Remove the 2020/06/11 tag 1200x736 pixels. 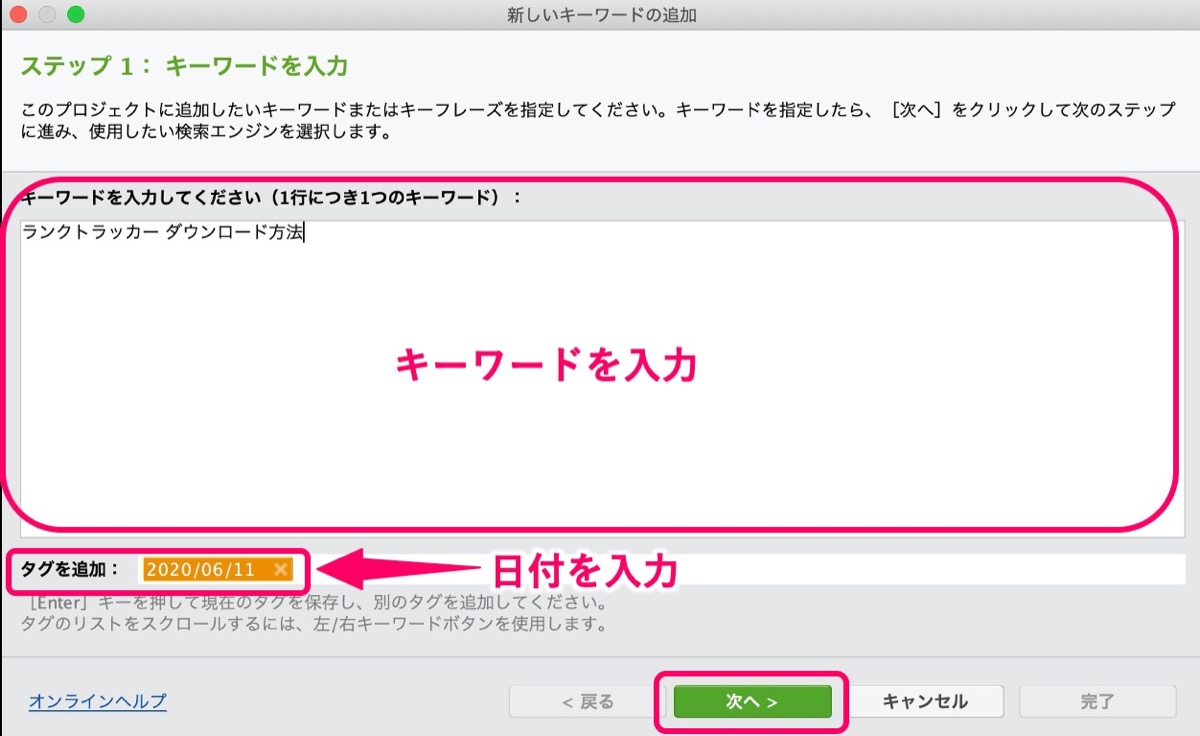(x=281, y=569)
